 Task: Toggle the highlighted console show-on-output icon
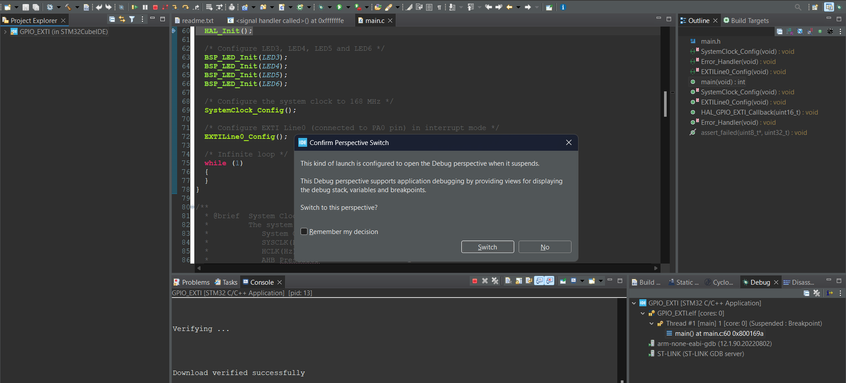539,281
